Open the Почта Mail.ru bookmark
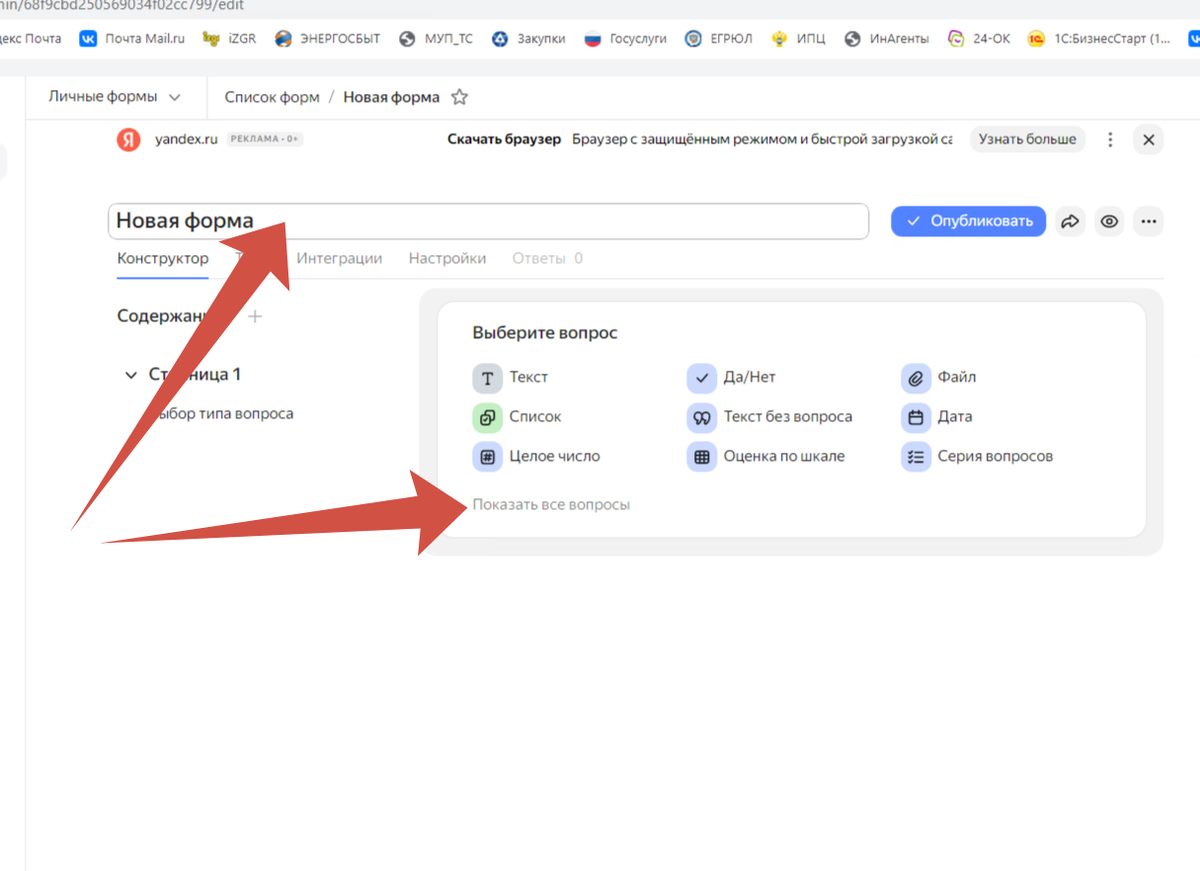 [132, 39]
